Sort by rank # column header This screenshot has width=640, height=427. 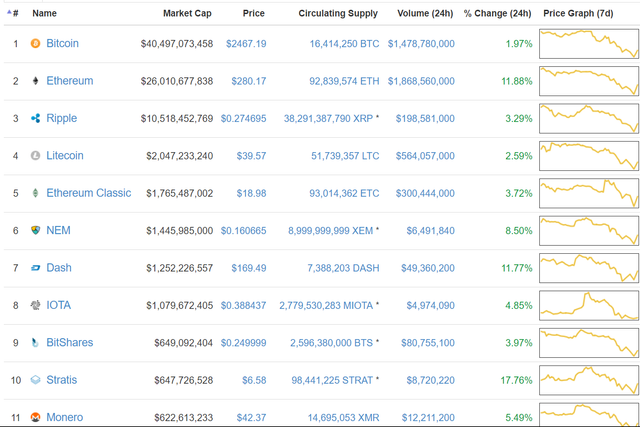(x=16, y=13)
